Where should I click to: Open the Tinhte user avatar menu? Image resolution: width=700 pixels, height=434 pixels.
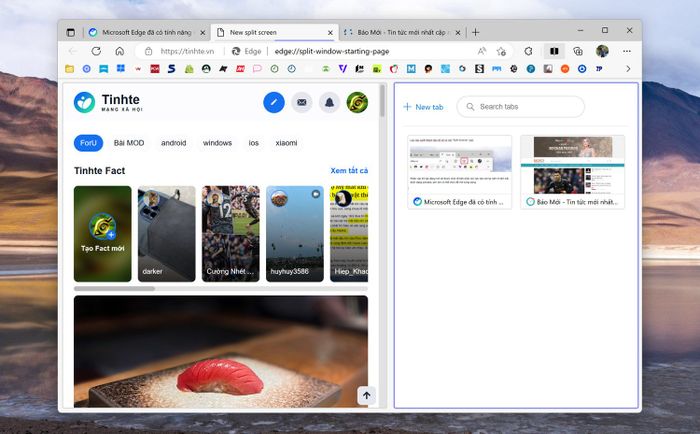click(357, 102)
